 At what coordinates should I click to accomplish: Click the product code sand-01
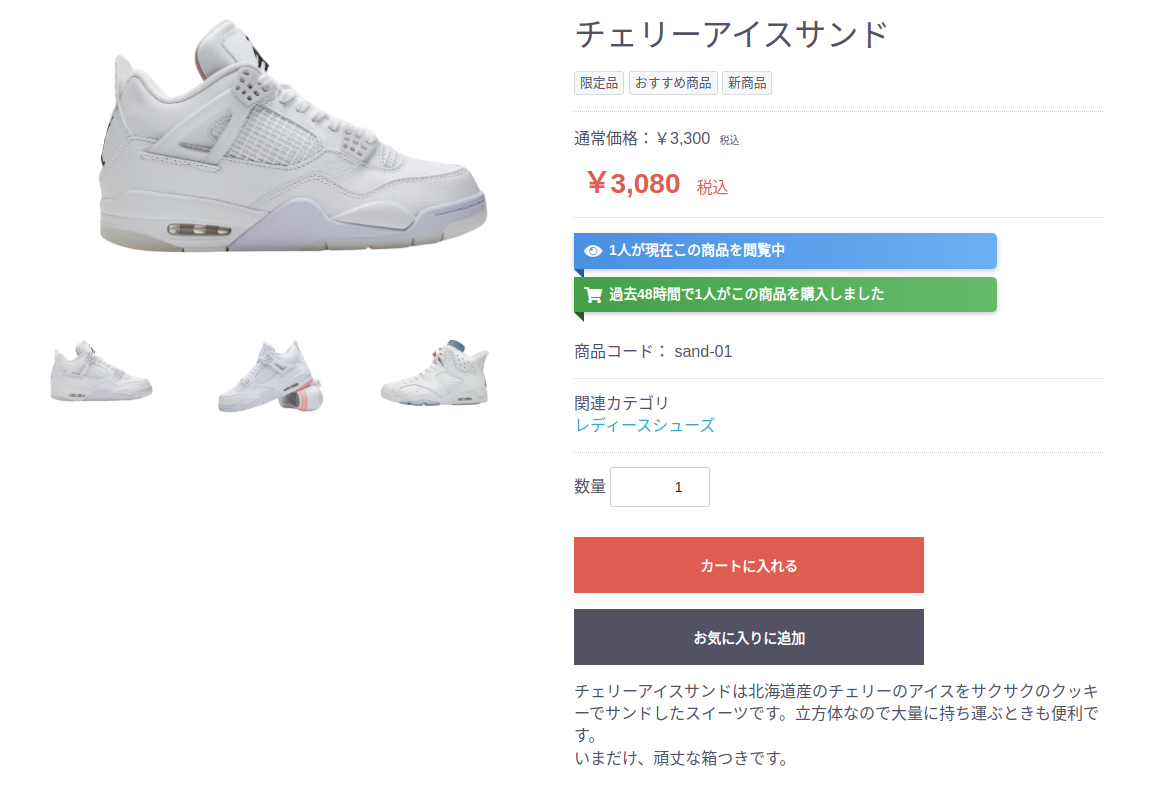tap(703, 352)
